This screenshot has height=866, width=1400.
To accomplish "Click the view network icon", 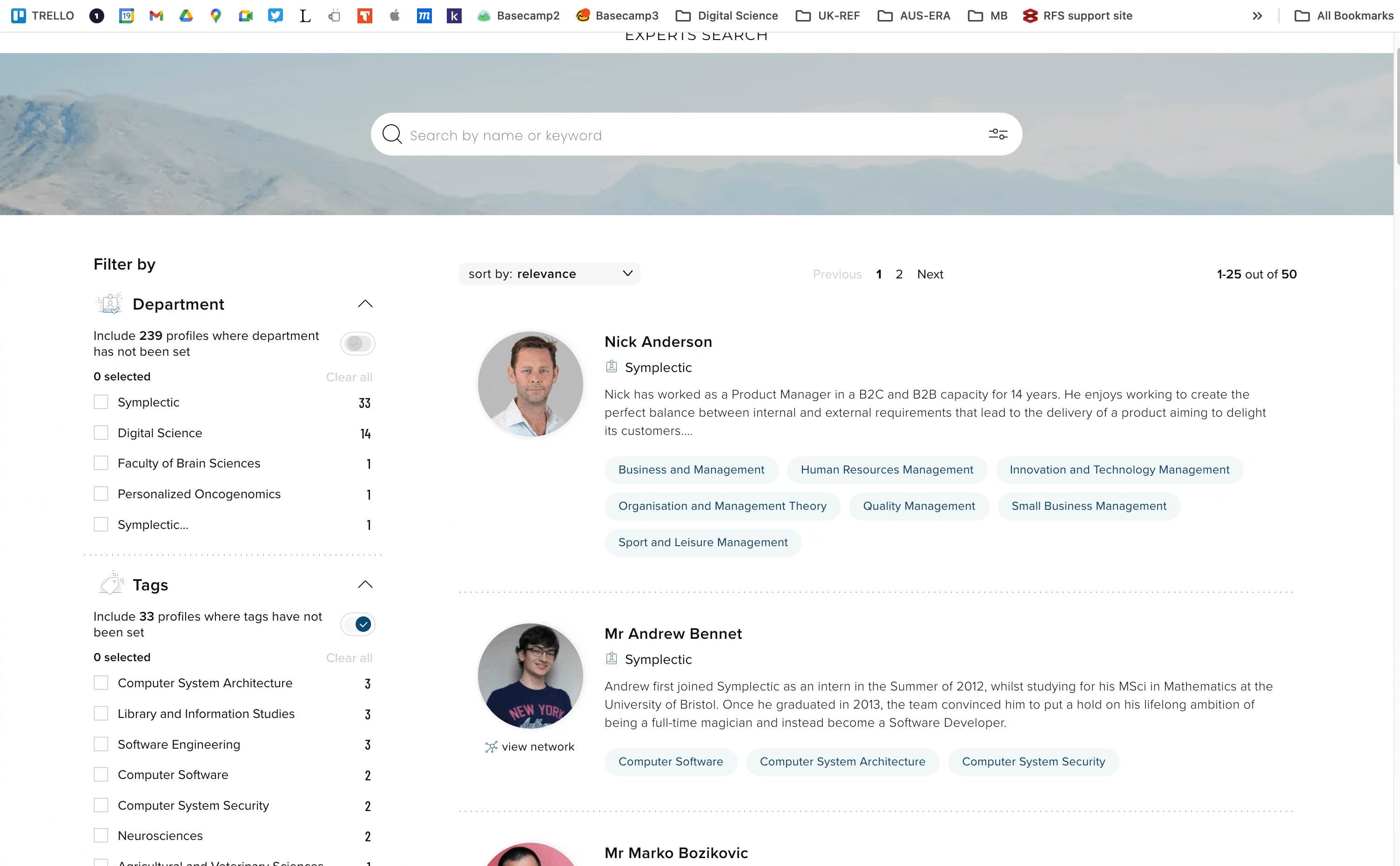I will (491, 747).
